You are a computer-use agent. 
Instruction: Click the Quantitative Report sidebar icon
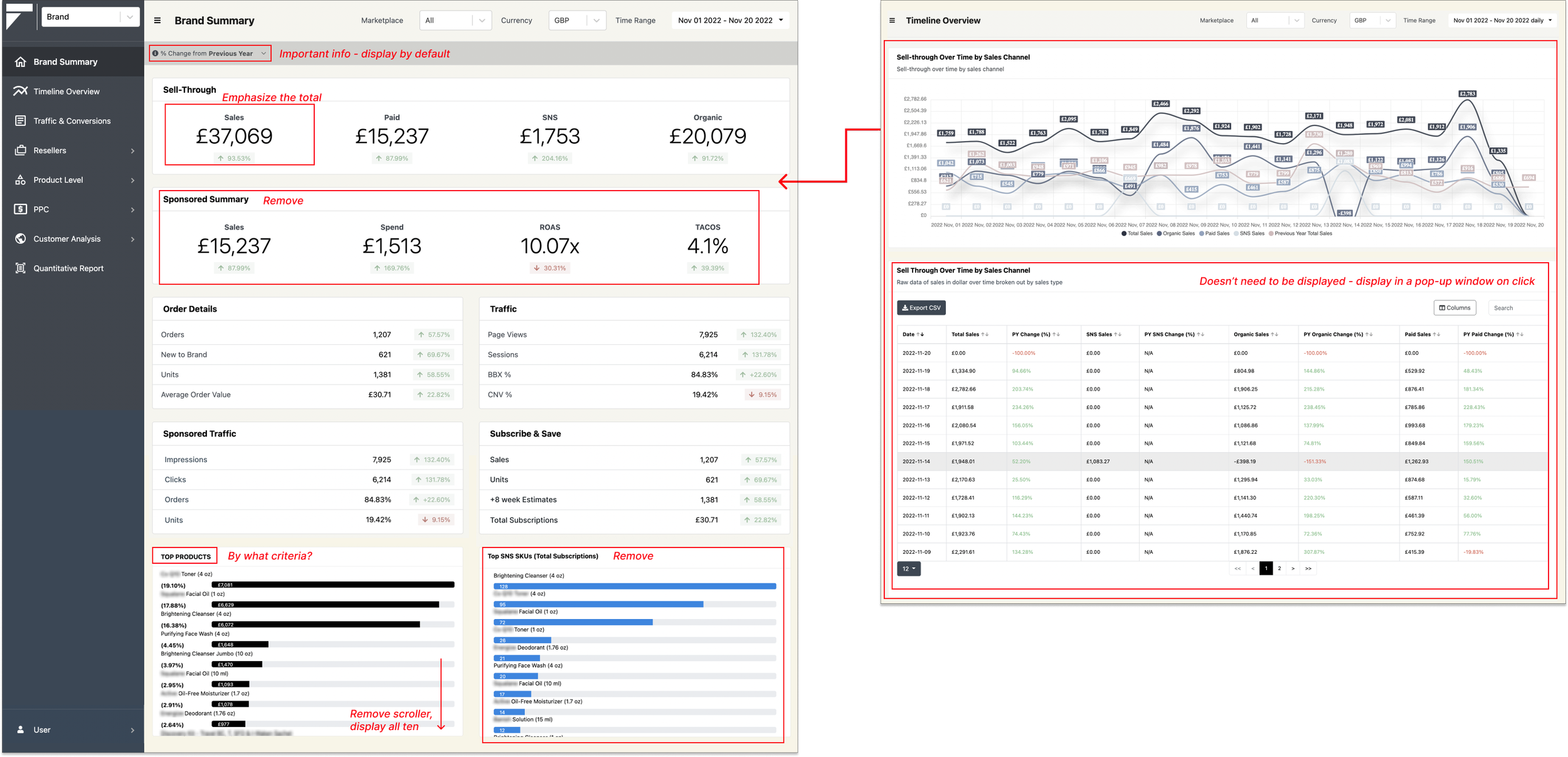[21, 268]
